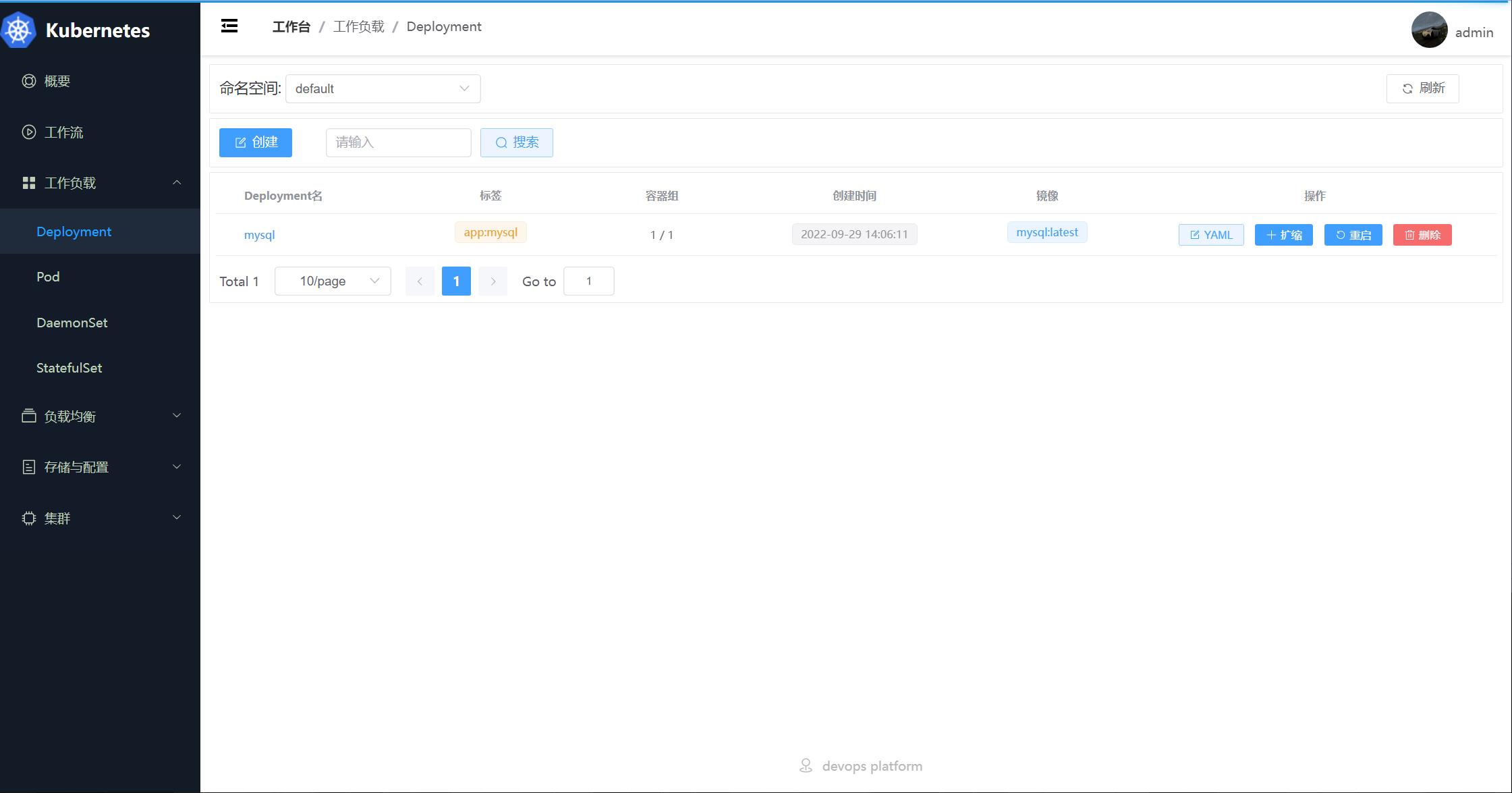This screenshot has height=793, width=1512.
Task: Navigate to DaemonSet in sidebar
Action: point(72,323)
